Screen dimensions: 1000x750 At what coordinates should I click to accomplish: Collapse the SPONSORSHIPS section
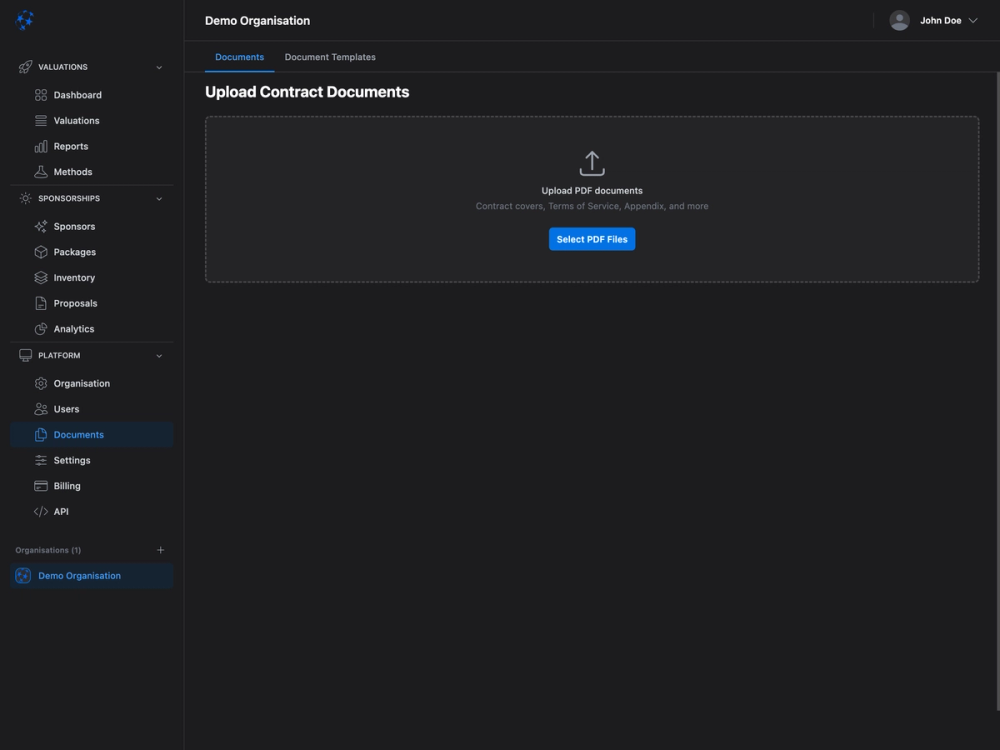point(158,198)
